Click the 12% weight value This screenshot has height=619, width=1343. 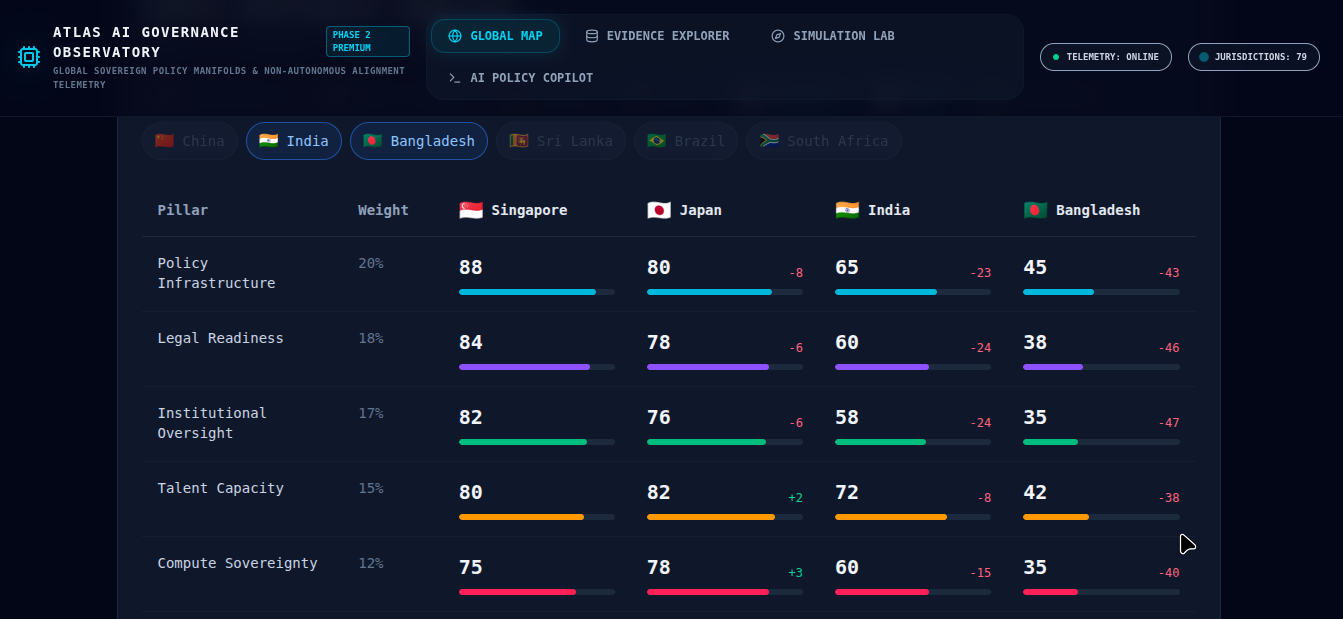pos(371,563)
